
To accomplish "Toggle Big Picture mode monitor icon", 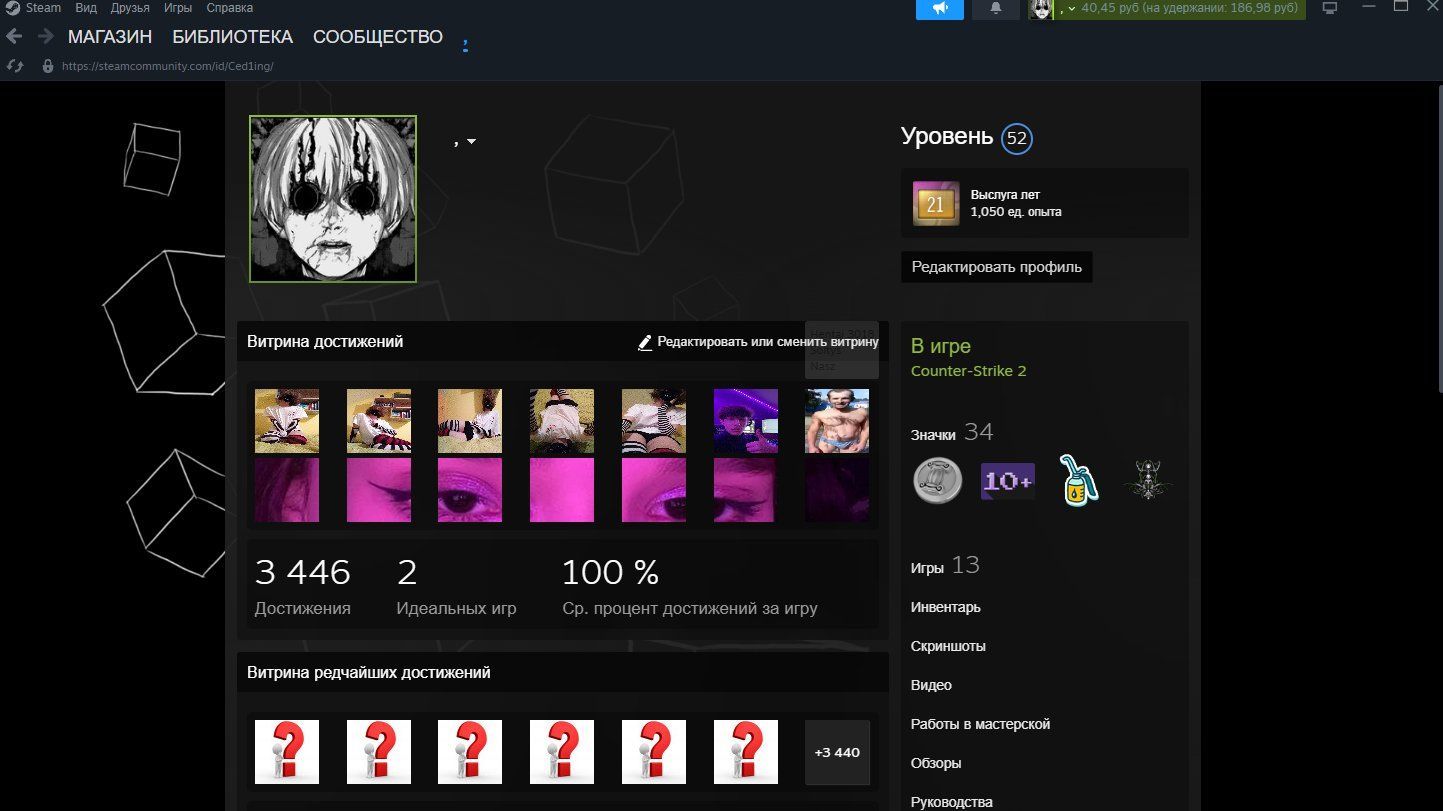I will [x=1329, y=9].
